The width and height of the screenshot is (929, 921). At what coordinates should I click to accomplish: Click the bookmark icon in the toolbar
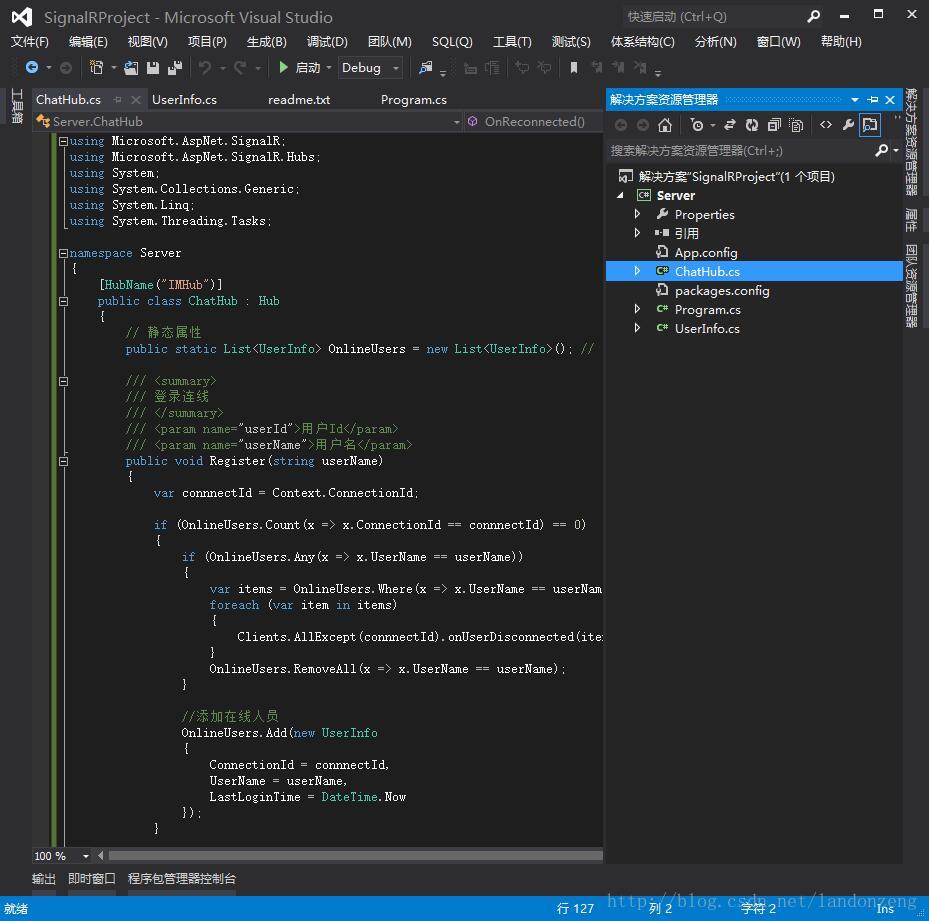[573, 68]
